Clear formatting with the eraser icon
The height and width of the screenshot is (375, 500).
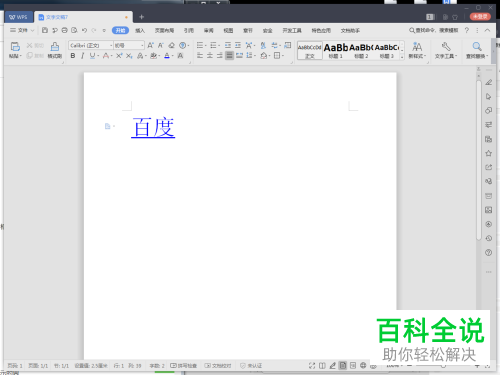171,45
